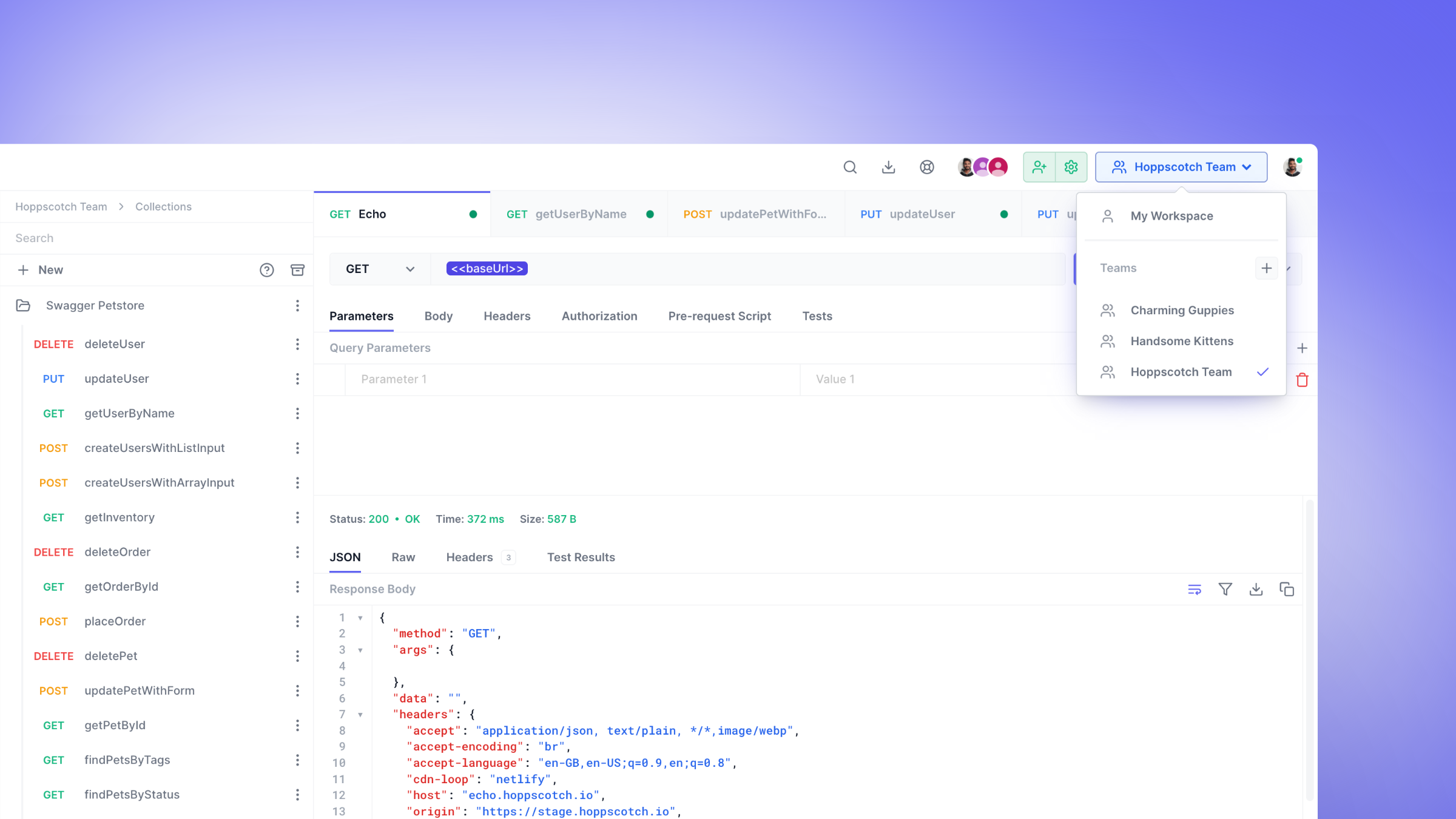Delete the query parameter row with trash icon
This screenshot has height=819, width=1456.
tap(1303, 380)
